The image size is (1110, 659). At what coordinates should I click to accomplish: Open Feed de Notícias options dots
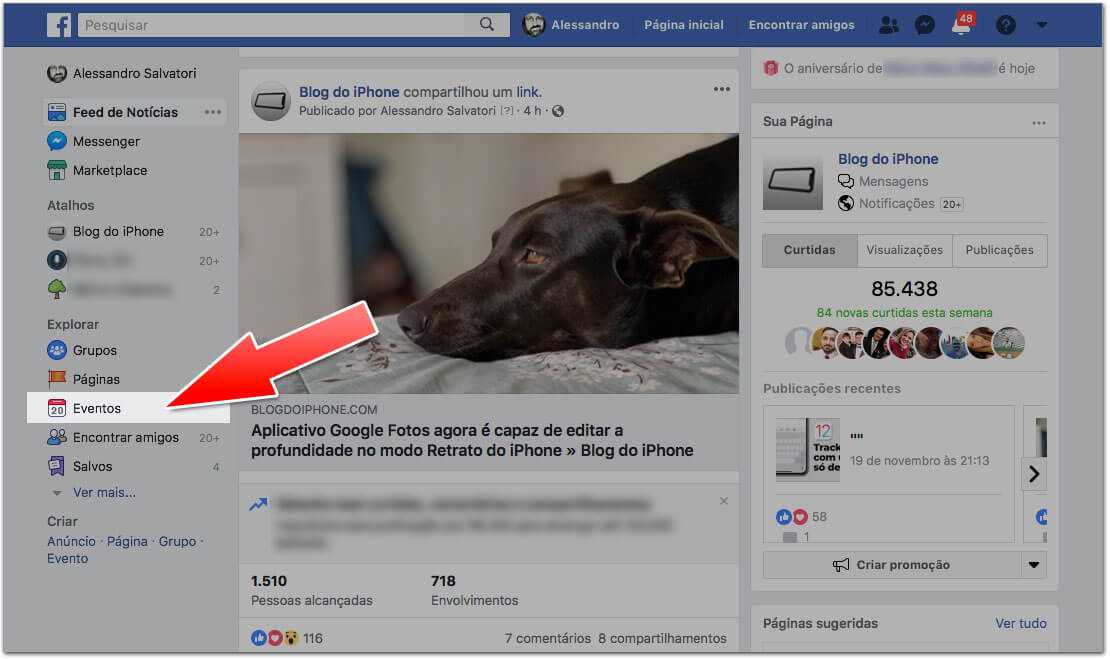point(212,112)
